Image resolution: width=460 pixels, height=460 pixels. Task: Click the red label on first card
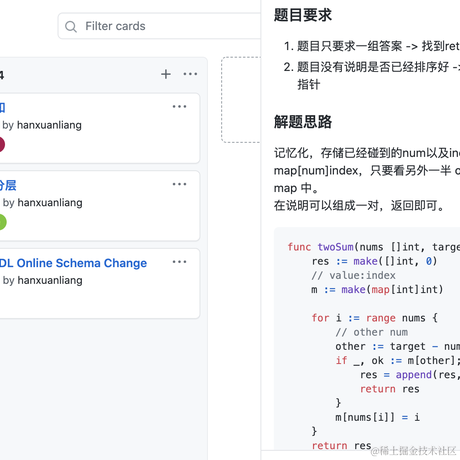point(2,145)
